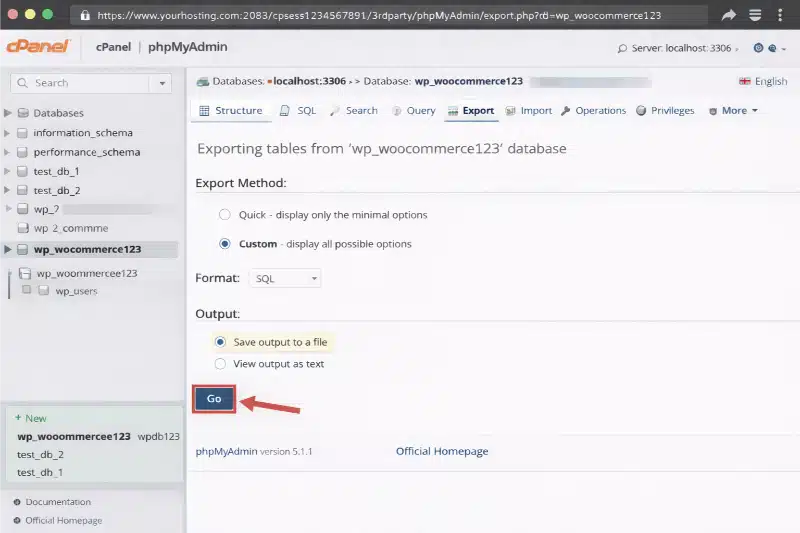Click wp_wocommerce123 database icon
Viewport: 800px width, 533px height.
[22, 249]
